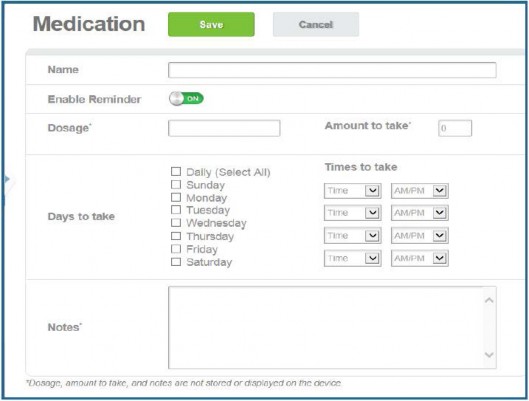529x401 pixels.
Task: Click the green Save button
Action: pos(211,24)
